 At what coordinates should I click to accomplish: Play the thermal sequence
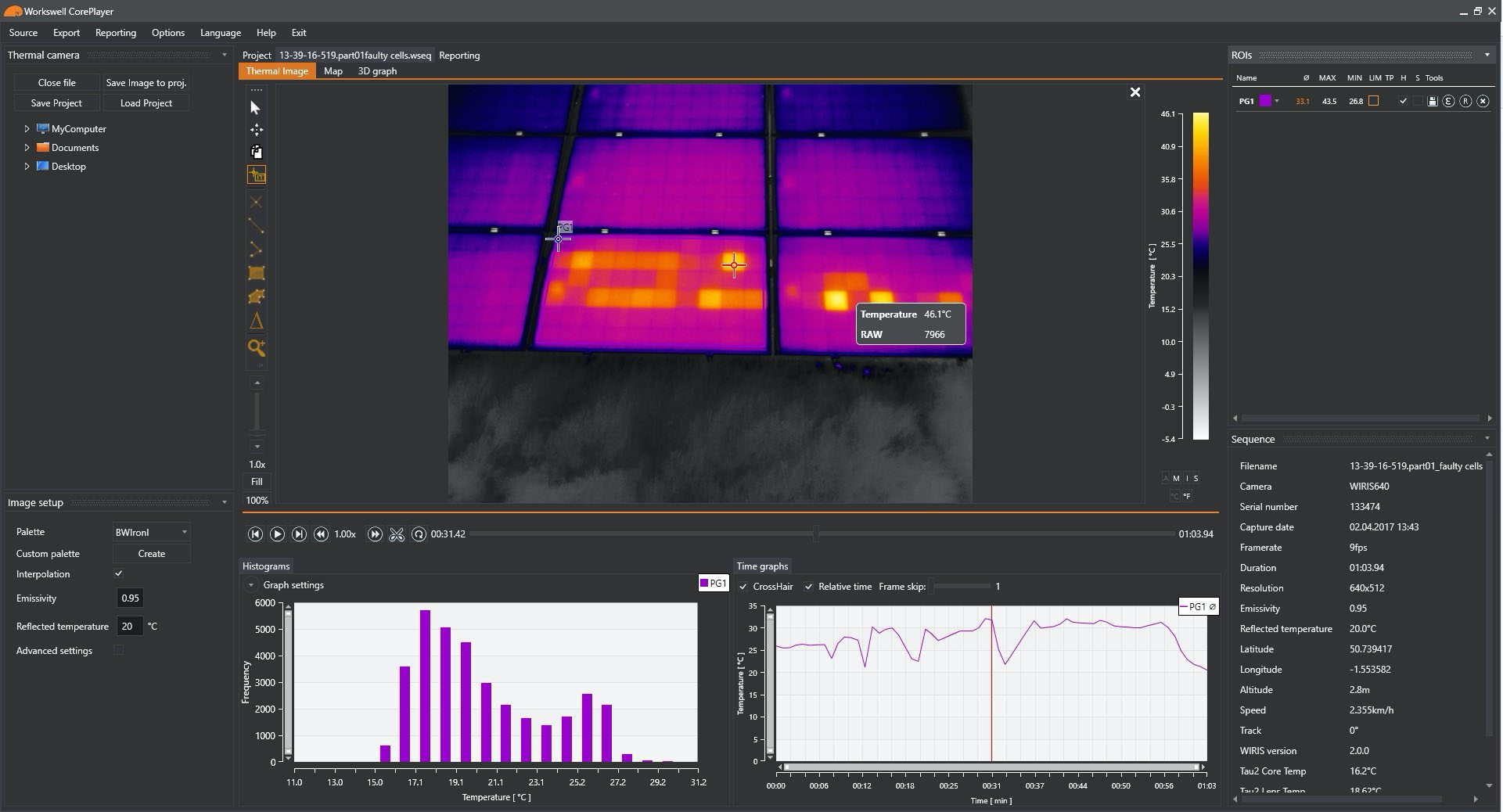coord(277,534)
